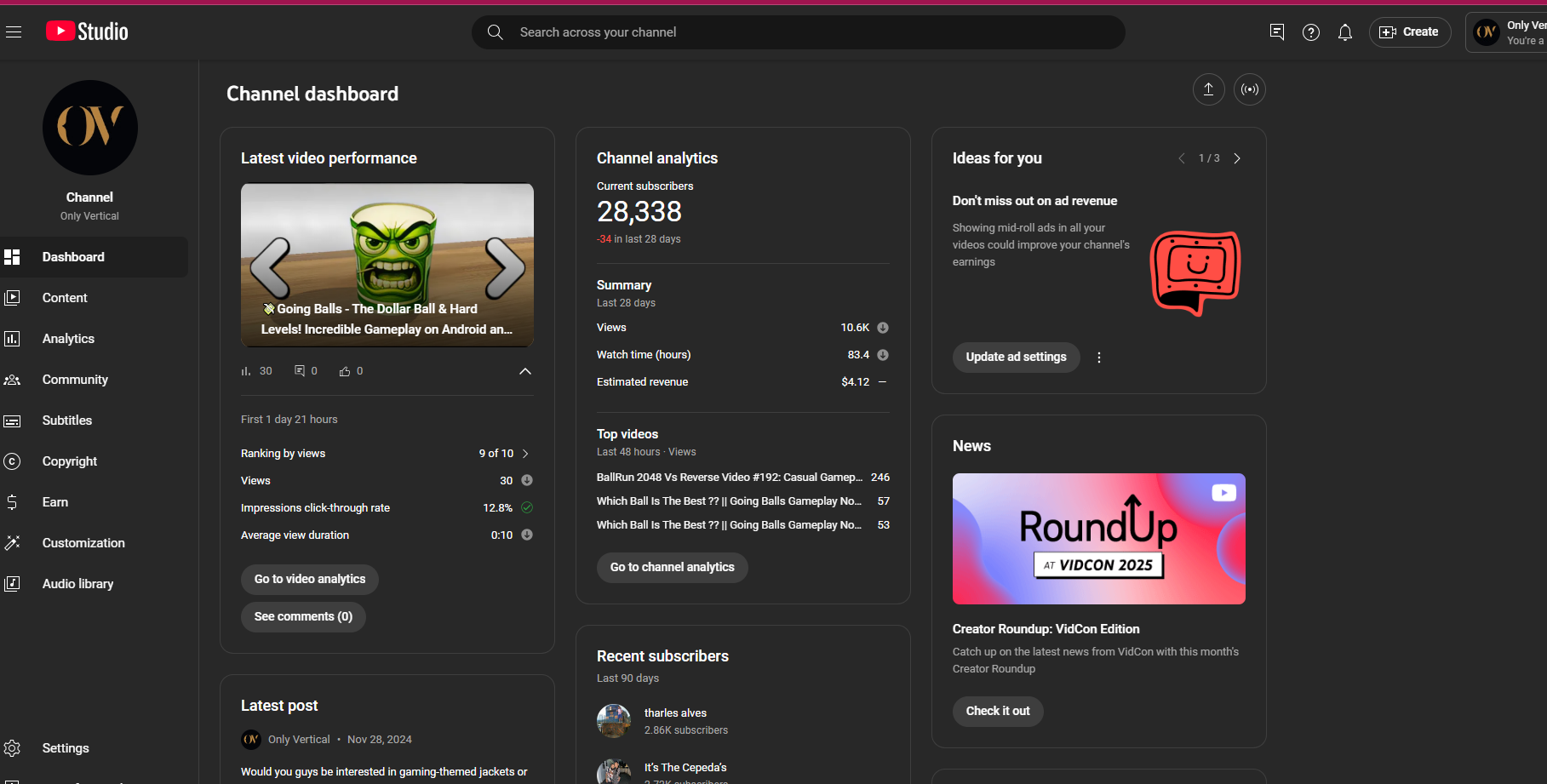Click the Copyright circle-C icon
This screenshot has width=1547, height=784.
pos(12,461)
